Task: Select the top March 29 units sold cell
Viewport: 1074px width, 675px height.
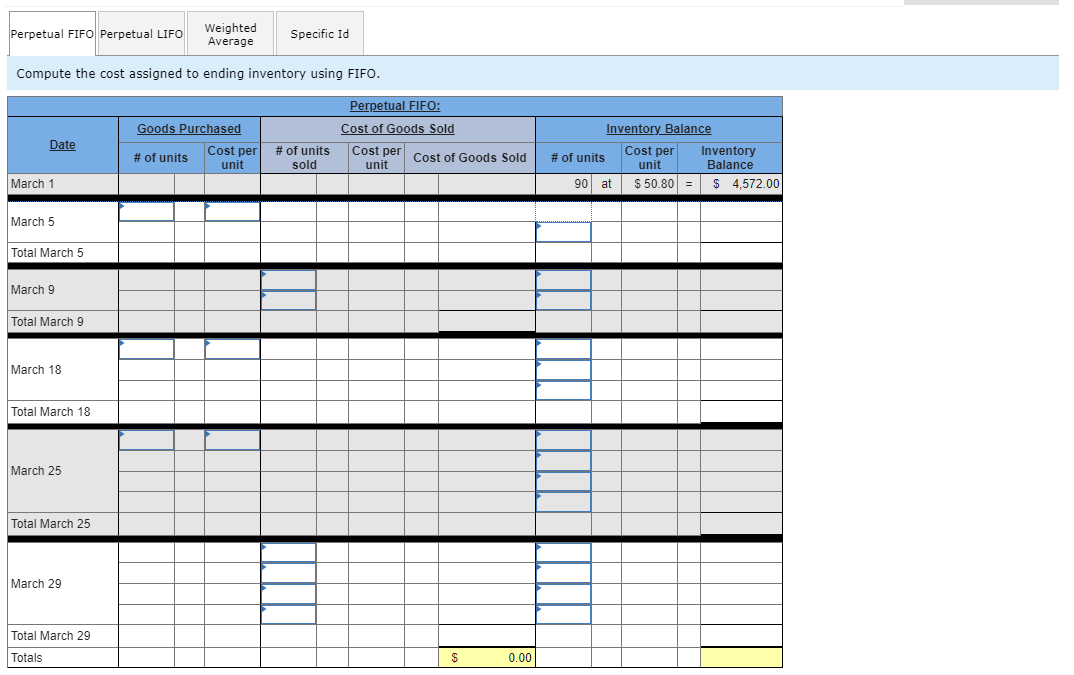Action: (288, 549)
